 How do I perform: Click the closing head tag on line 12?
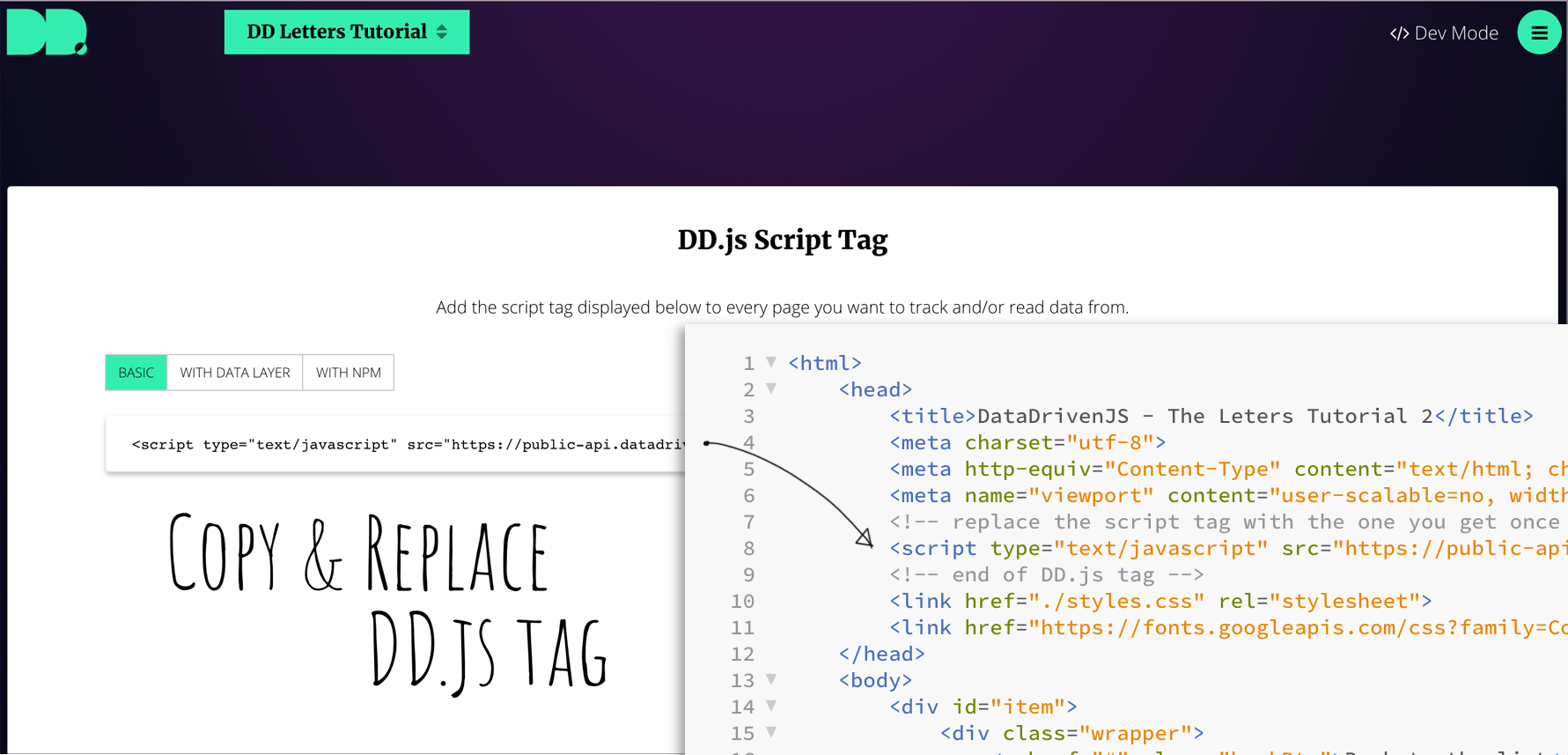click(882, 654)
